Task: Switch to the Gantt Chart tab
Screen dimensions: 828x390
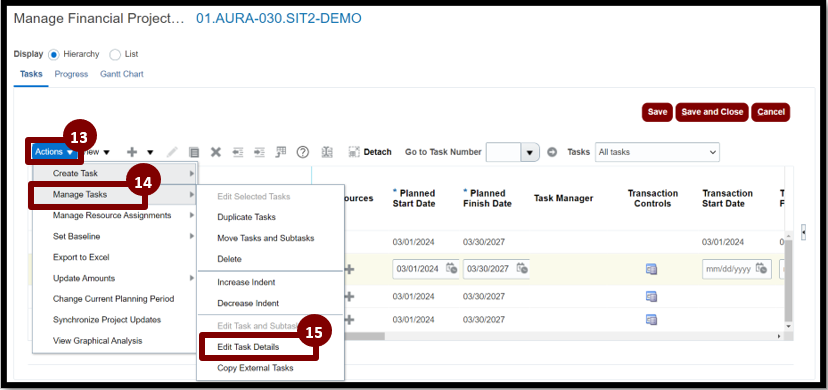Action: 122,74
